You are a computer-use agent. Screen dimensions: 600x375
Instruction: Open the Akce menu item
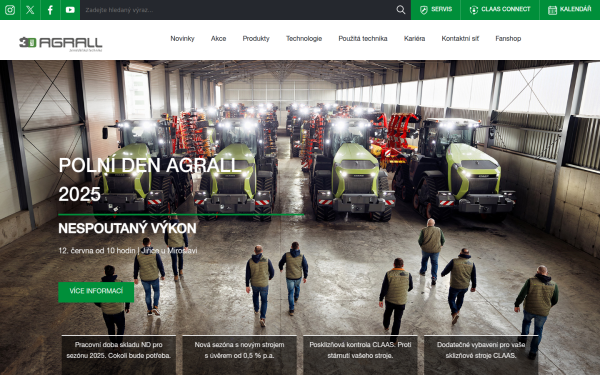click(218, 39)
